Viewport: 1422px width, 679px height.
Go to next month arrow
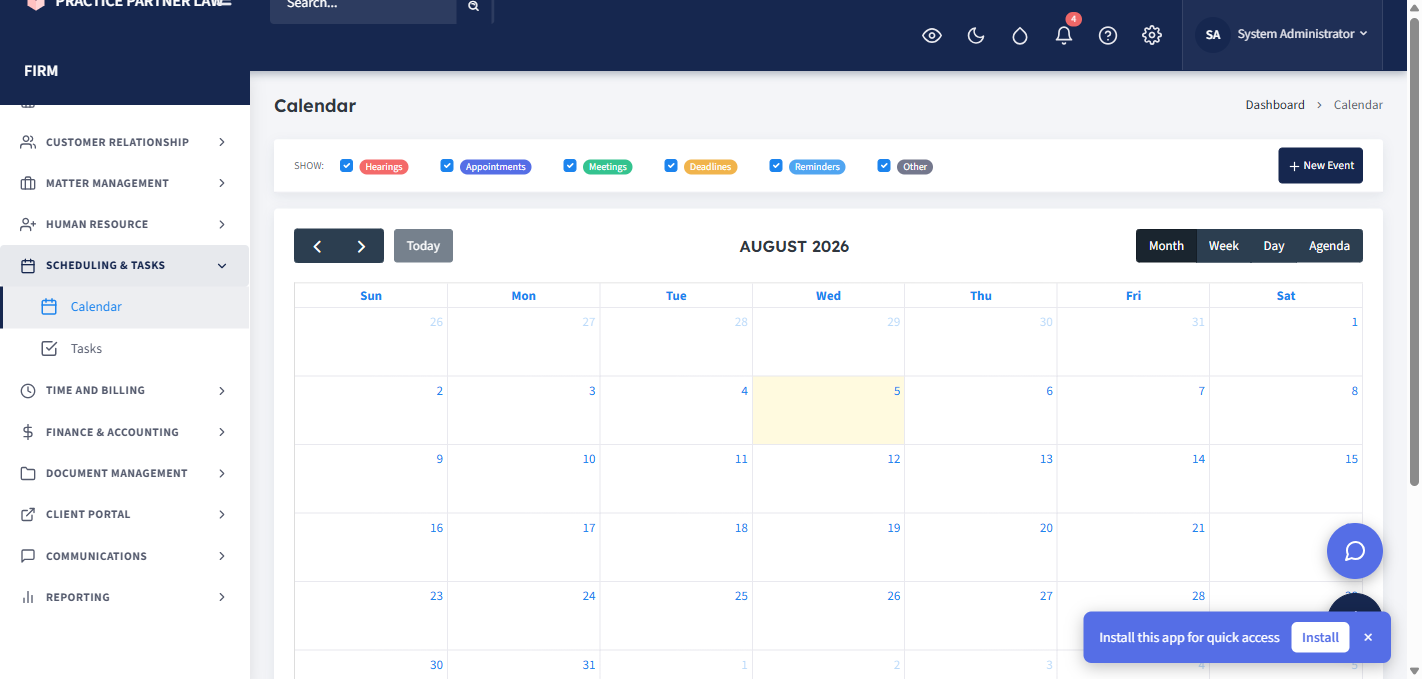pyautogui.click(x=361, y=246)
